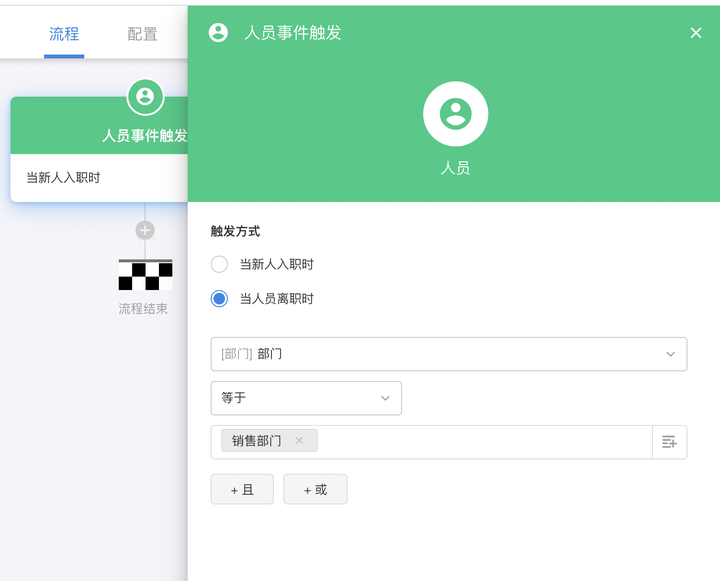720x581 pixels.
Task: Select 当新人入职时 radio option
Action: (x=219, y=264)
